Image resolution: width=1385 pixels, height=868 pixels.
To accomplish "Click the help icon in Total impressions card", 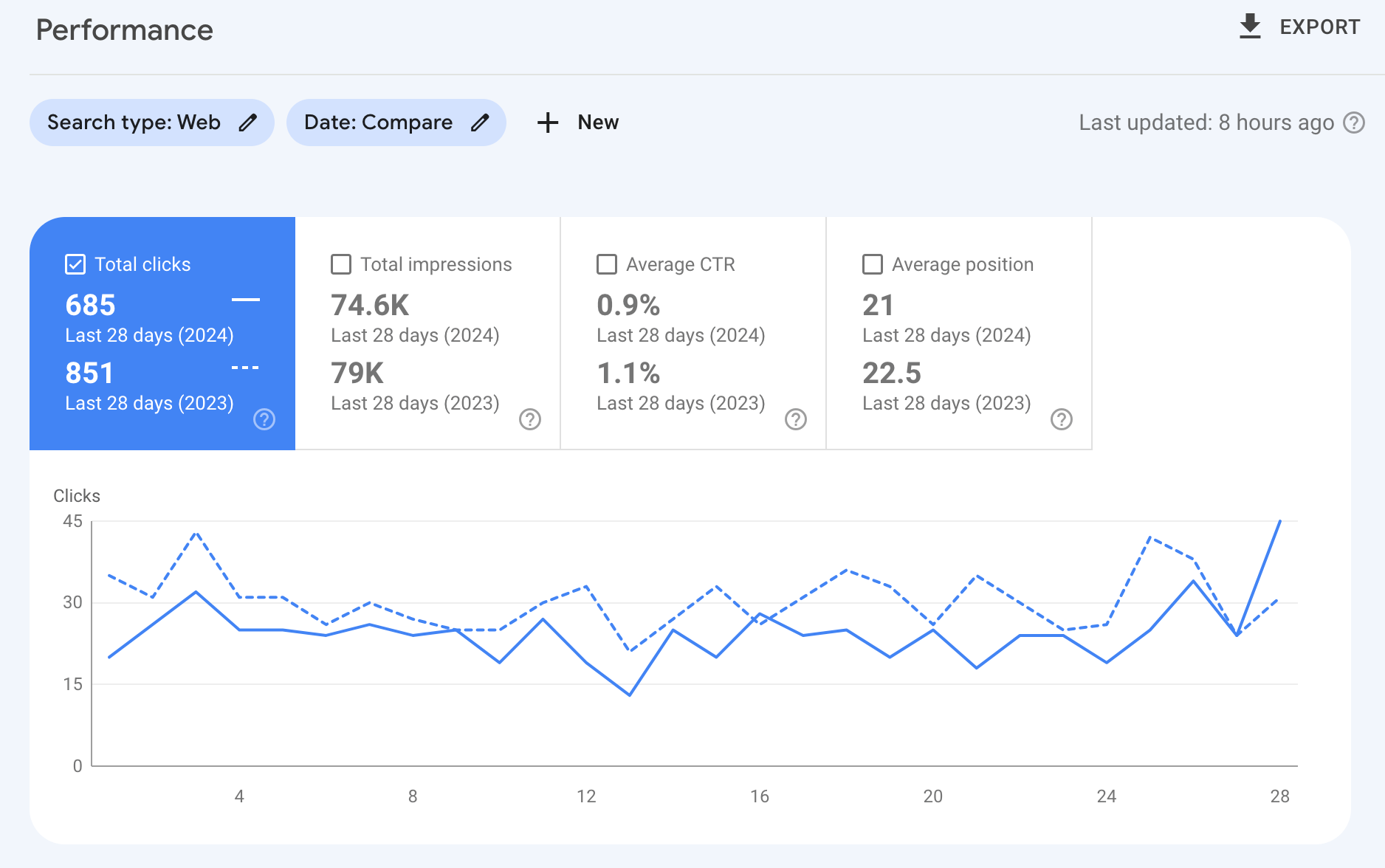I will 530,419.
